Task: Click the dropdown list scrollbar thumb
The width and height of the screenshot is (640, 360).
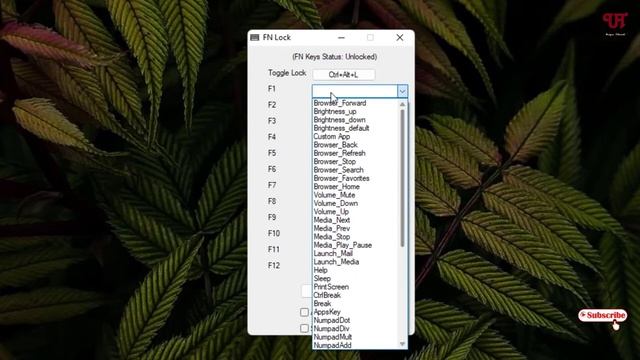Action: (x=402, y=178)
